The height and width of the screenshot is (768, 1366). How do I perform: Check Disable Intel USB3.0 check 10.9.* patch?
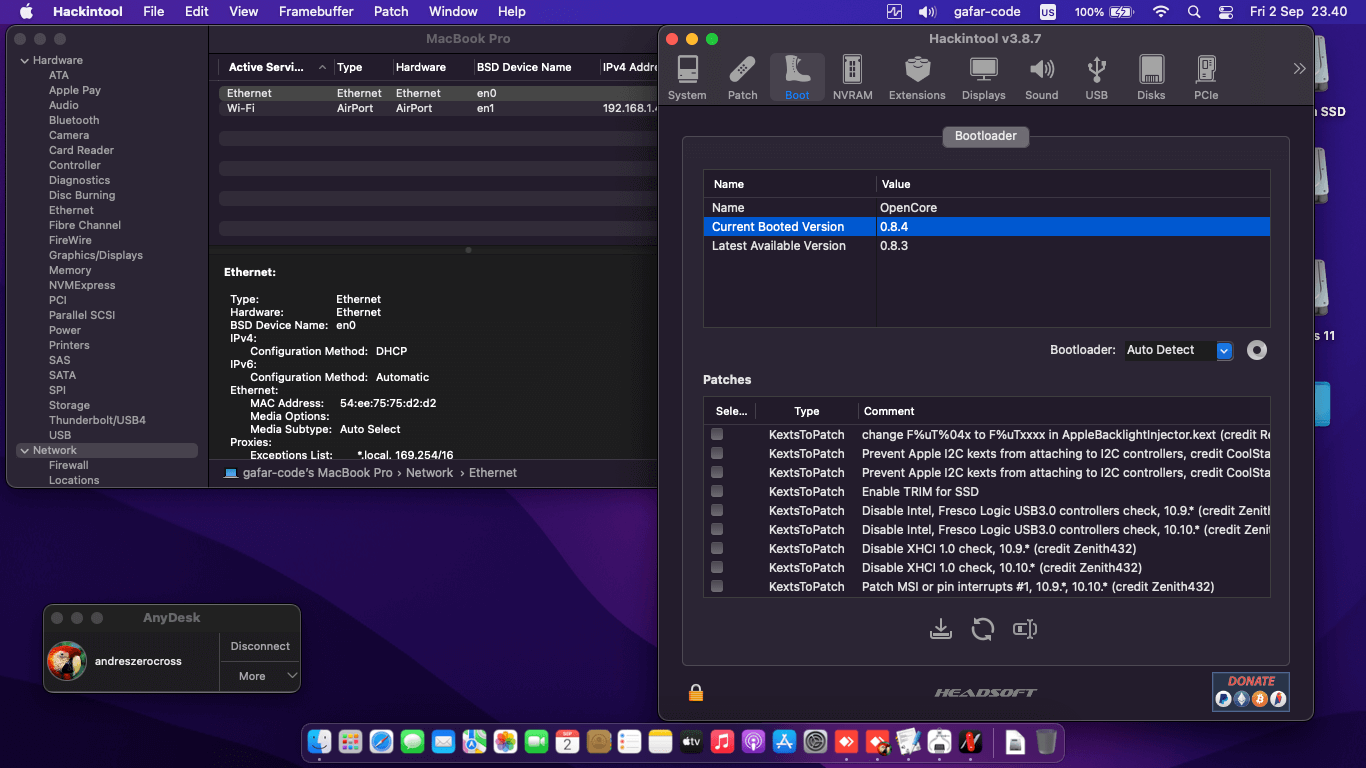pyautogui.click(x=717, y=510)
